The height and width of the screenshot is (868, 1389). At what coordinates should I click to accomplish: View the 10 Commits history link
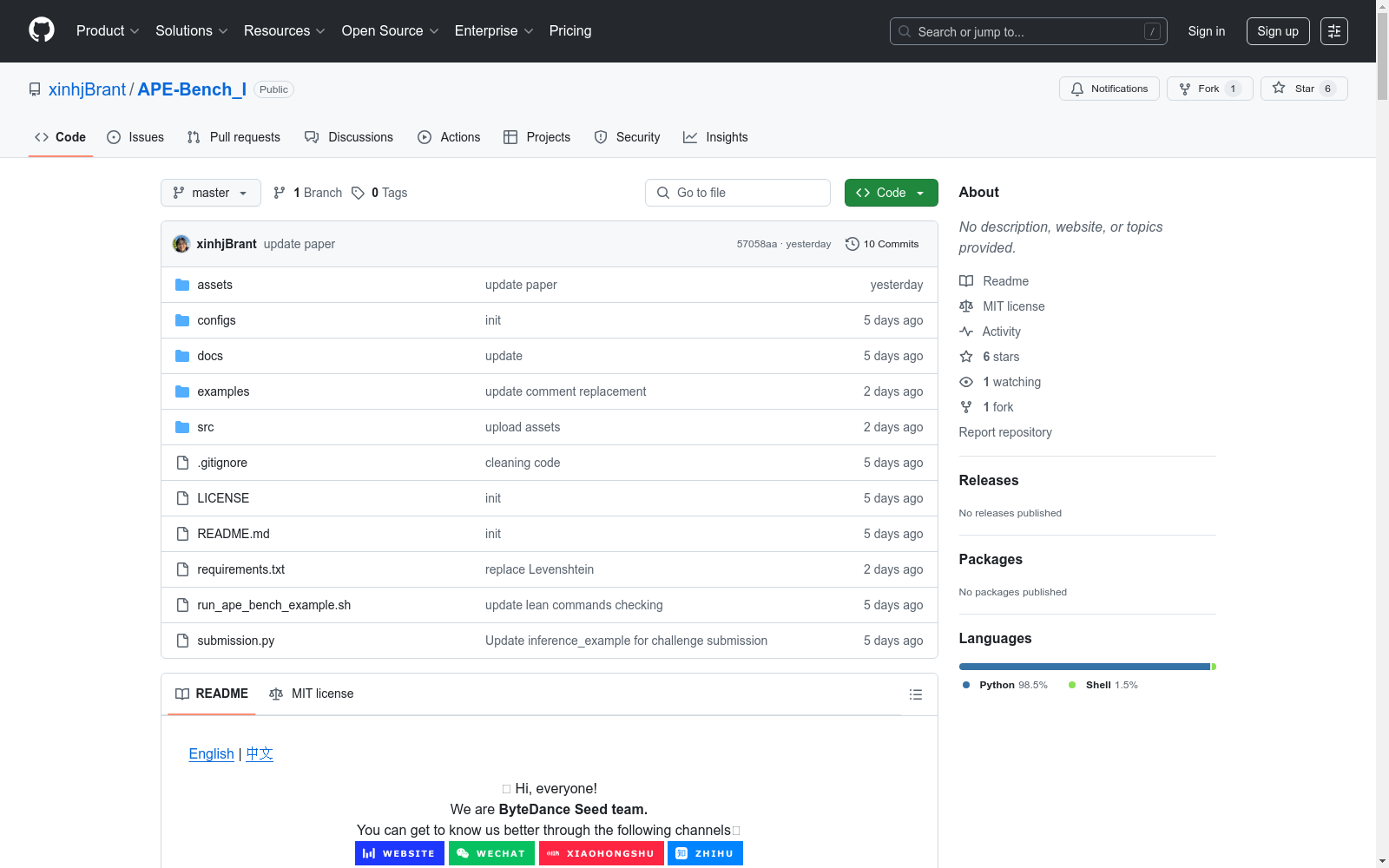(x=882, y=244)
